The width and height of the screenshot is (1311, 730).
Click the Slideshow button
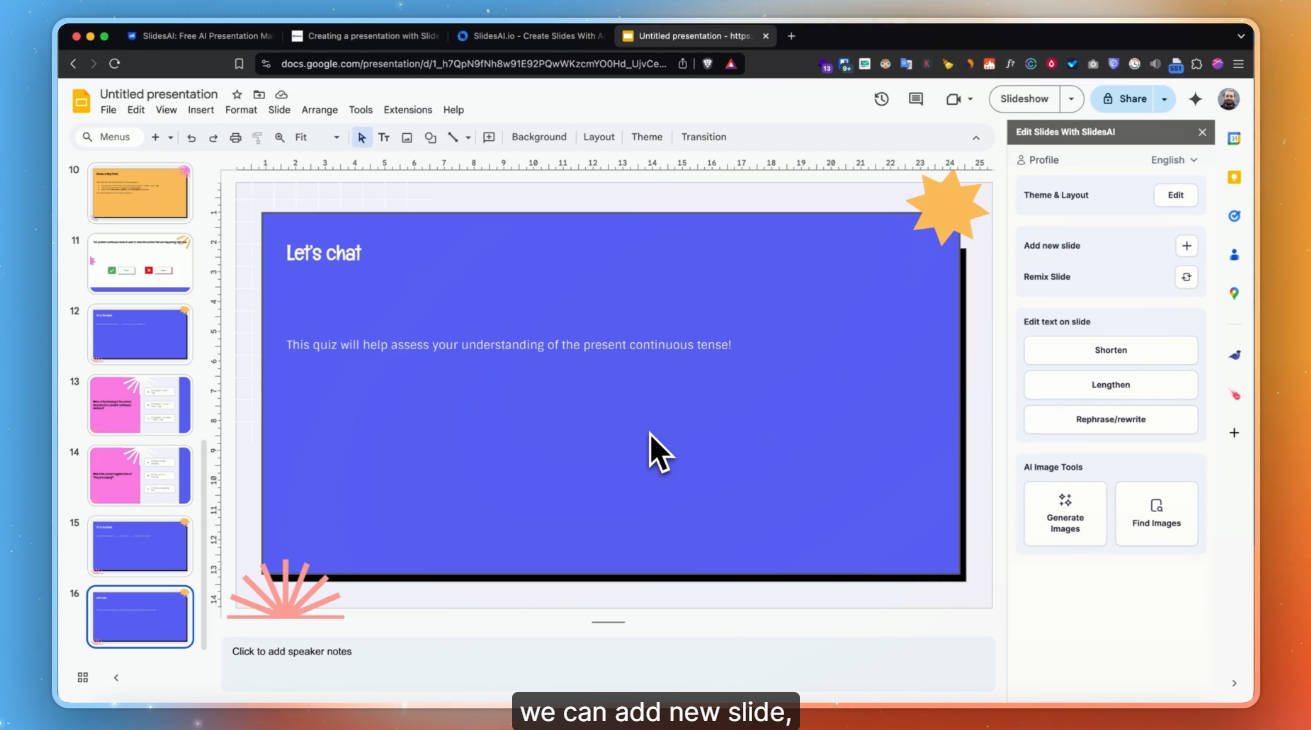(x=1025, y=99)
